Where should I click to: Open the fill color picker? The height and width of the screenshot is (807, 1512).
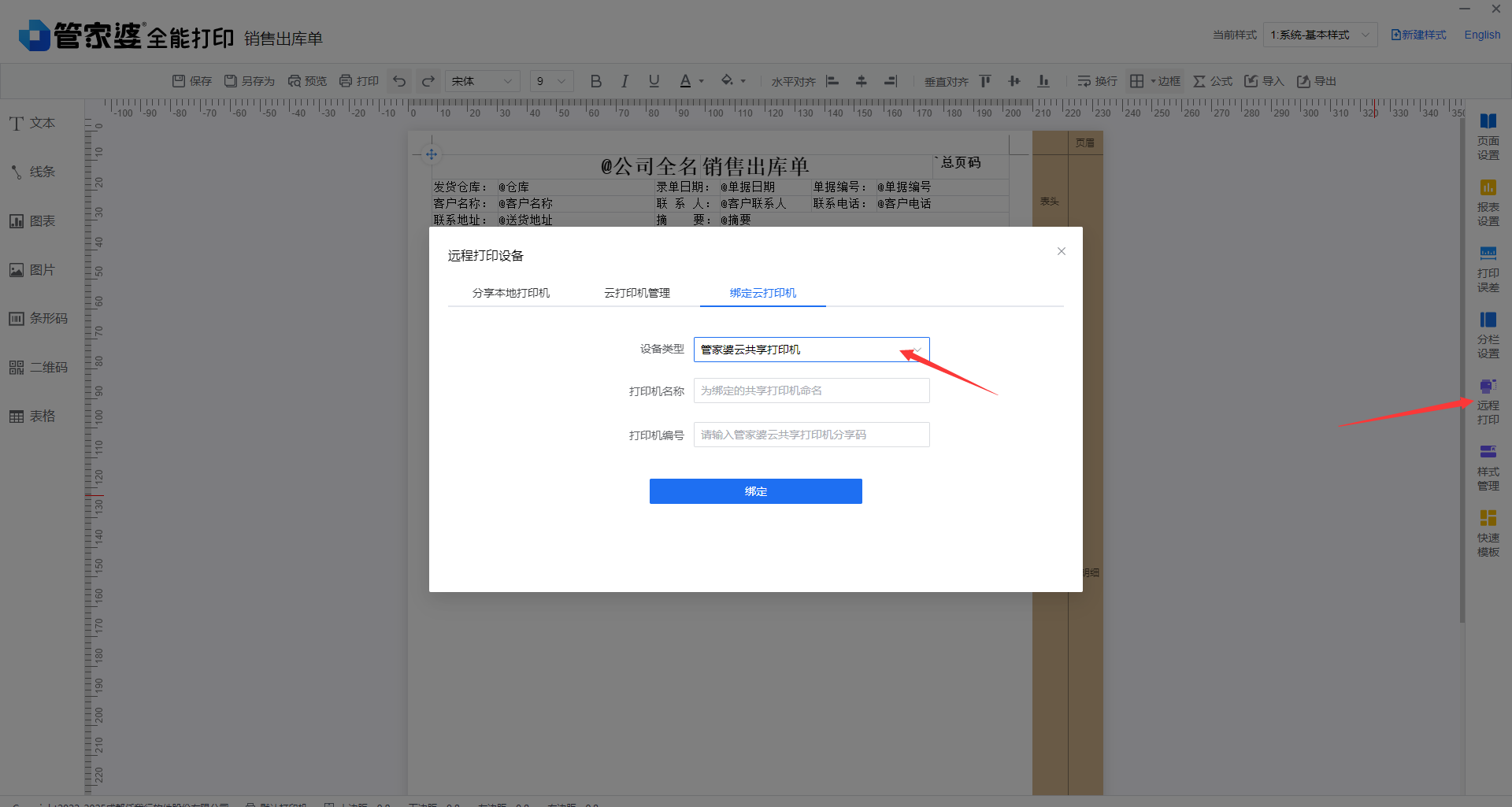point(733,81)
